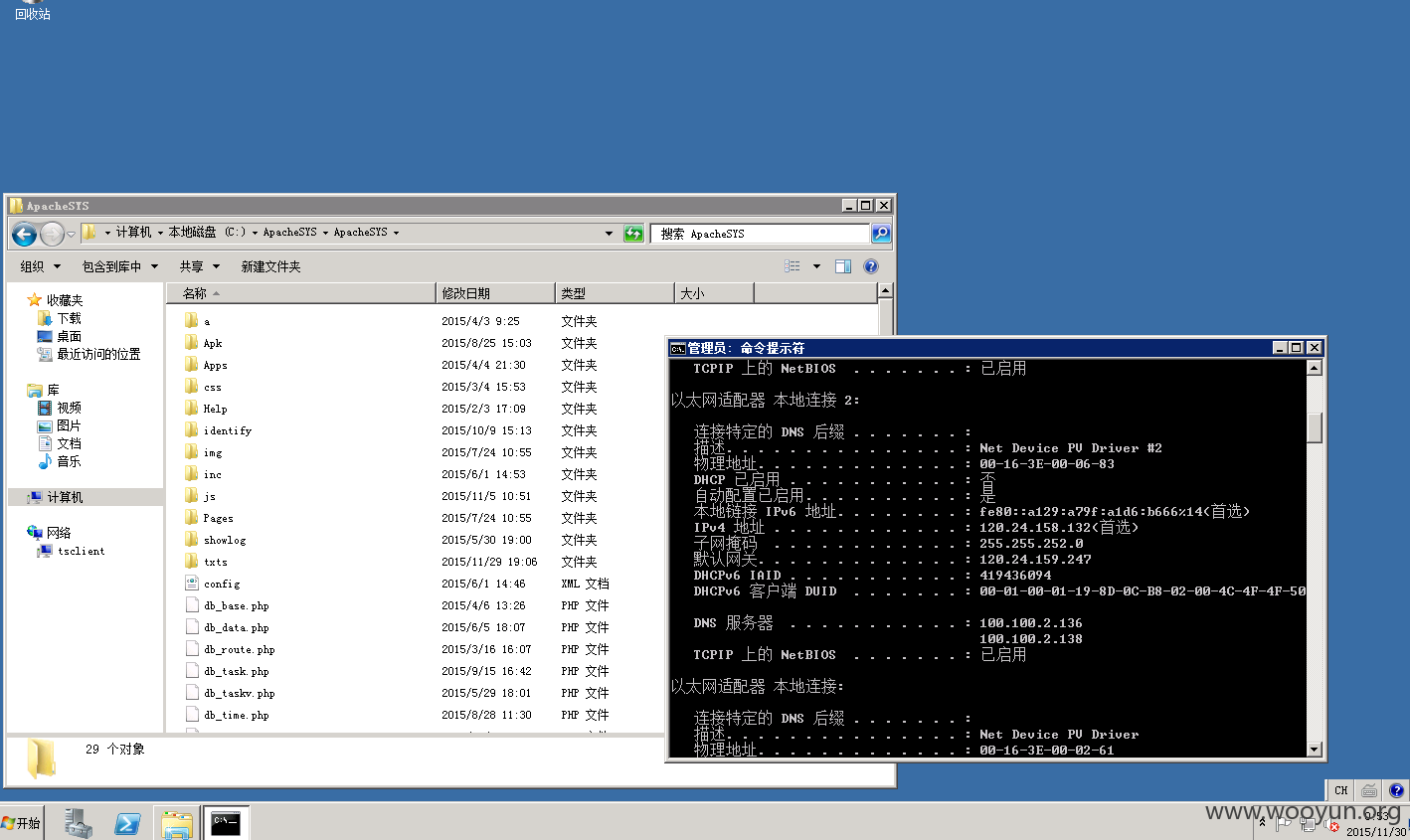Open Server Manager from the taskbar
This screenshot has width=1410, height=840.
click(x=78, y=823)
